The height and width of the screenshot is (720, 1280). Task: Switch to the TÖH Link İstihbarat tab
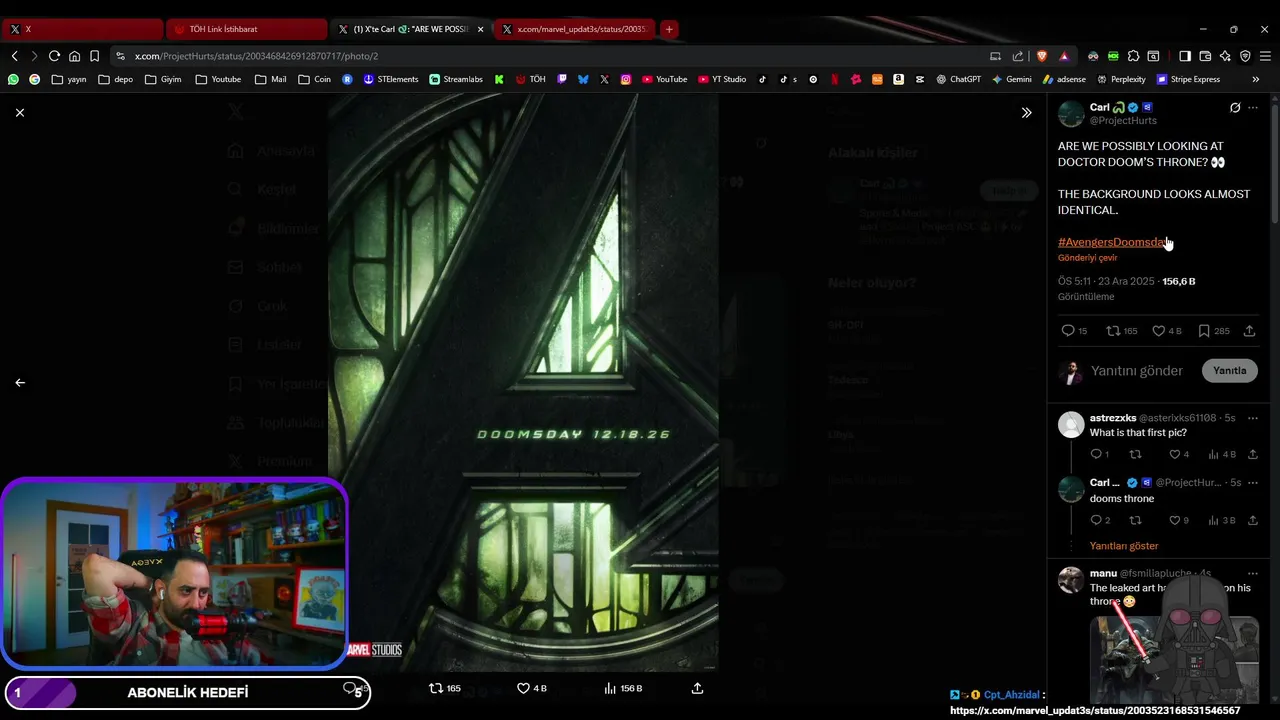pyautogui.click(x=246, y=29)
